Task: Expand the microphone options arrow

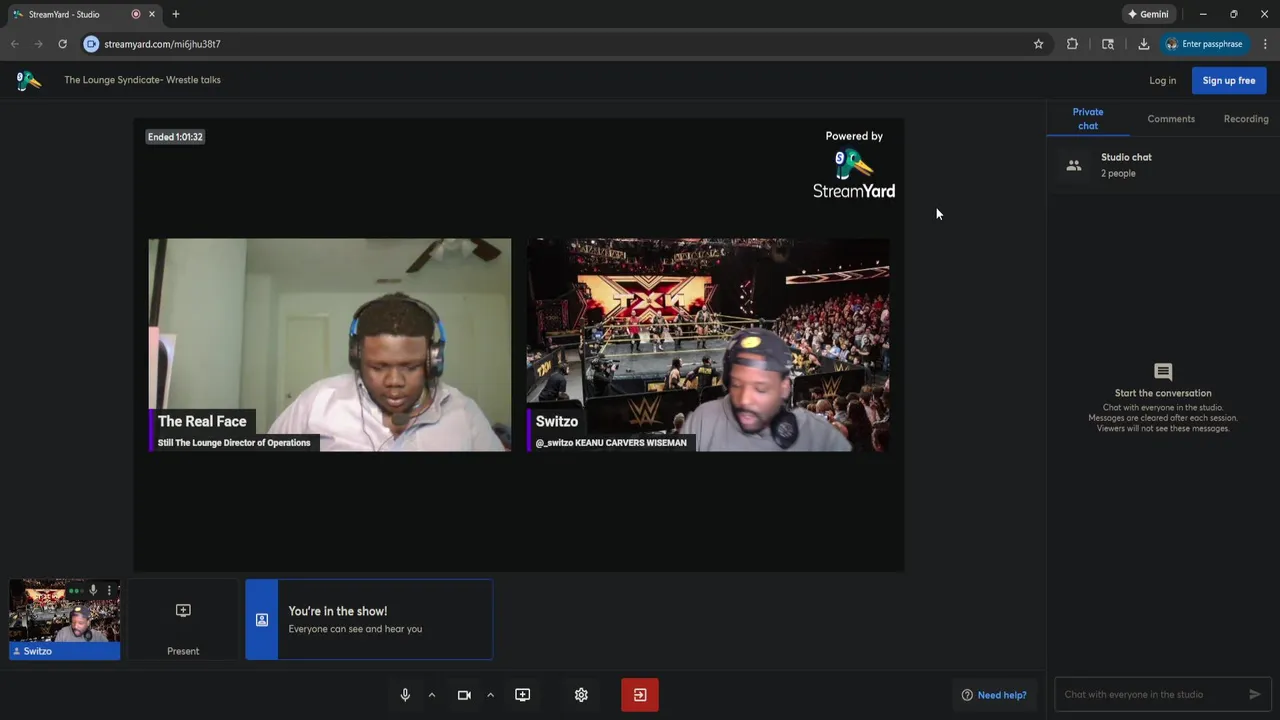Action: (432, 695)
